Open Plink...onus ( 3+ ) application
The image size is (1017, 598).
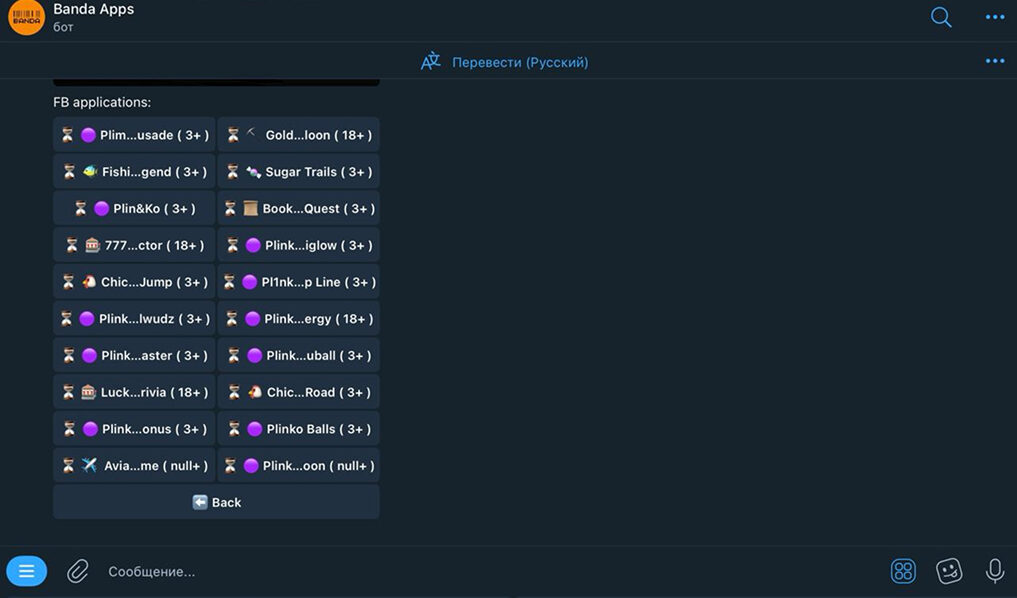(134, 429)
